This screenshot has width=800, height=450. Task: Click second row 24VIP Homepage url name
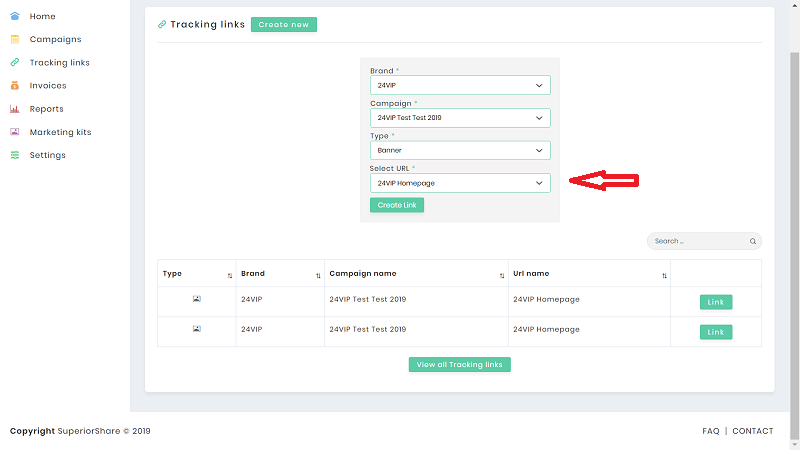(x=546, y=330)
